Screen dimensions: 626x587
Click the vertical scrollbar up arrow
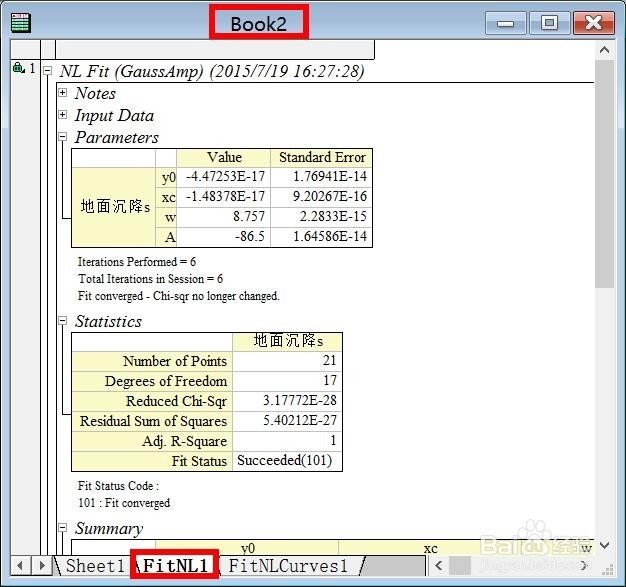(x=604, y=50)
